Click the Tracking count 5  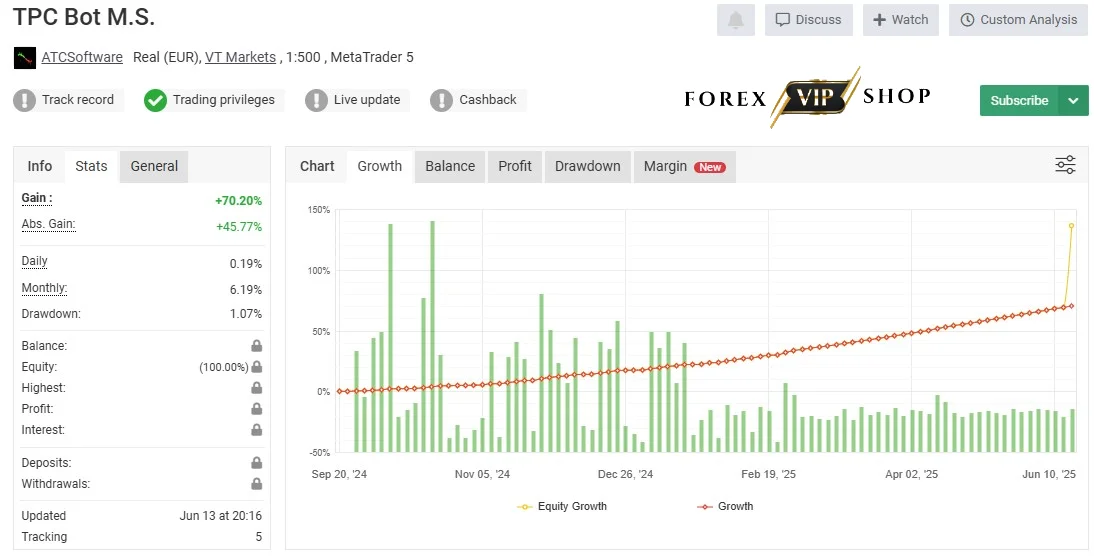coord(259,537)
